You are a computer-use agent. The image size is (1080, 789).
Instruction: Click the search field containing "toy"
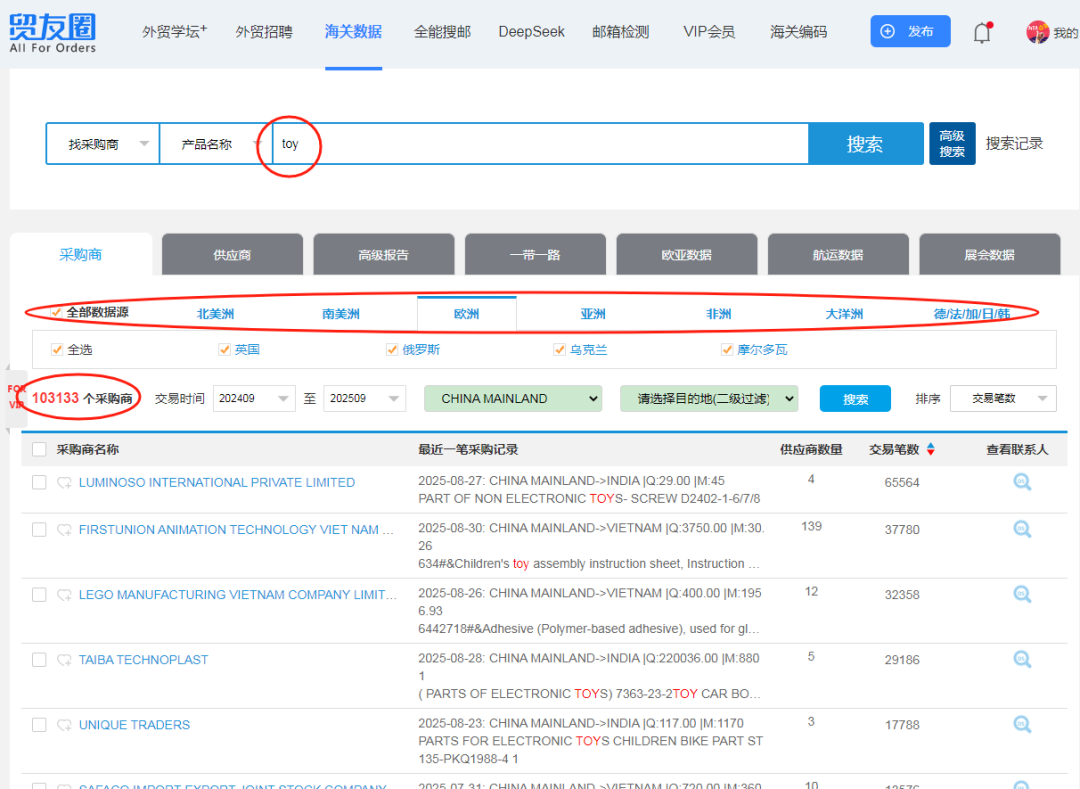point(540,144)
